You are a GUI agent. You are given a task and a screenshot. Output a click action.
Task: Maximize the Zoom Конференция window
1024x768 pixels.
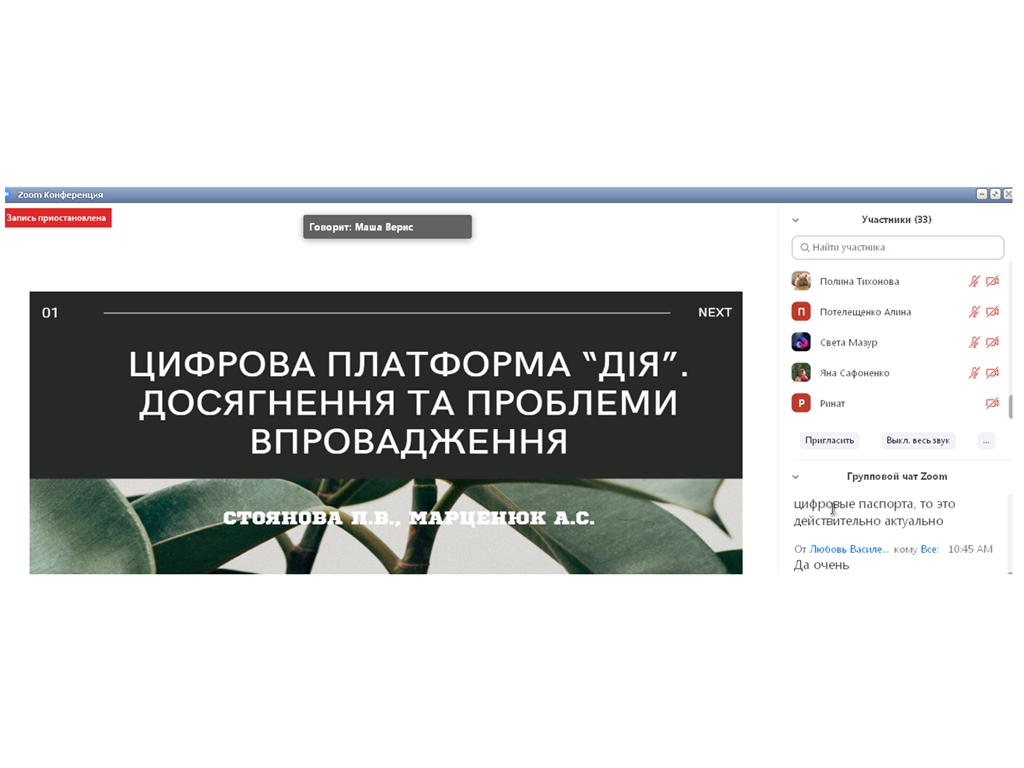point(995,194)
